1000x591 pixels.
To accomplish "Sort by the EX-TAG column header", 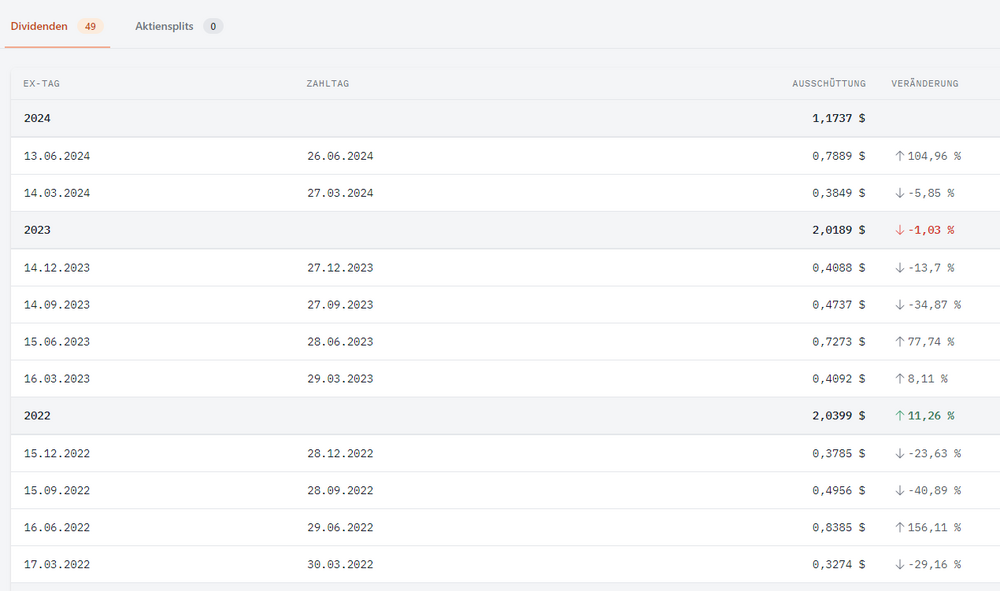I will (x=42, y=83).
